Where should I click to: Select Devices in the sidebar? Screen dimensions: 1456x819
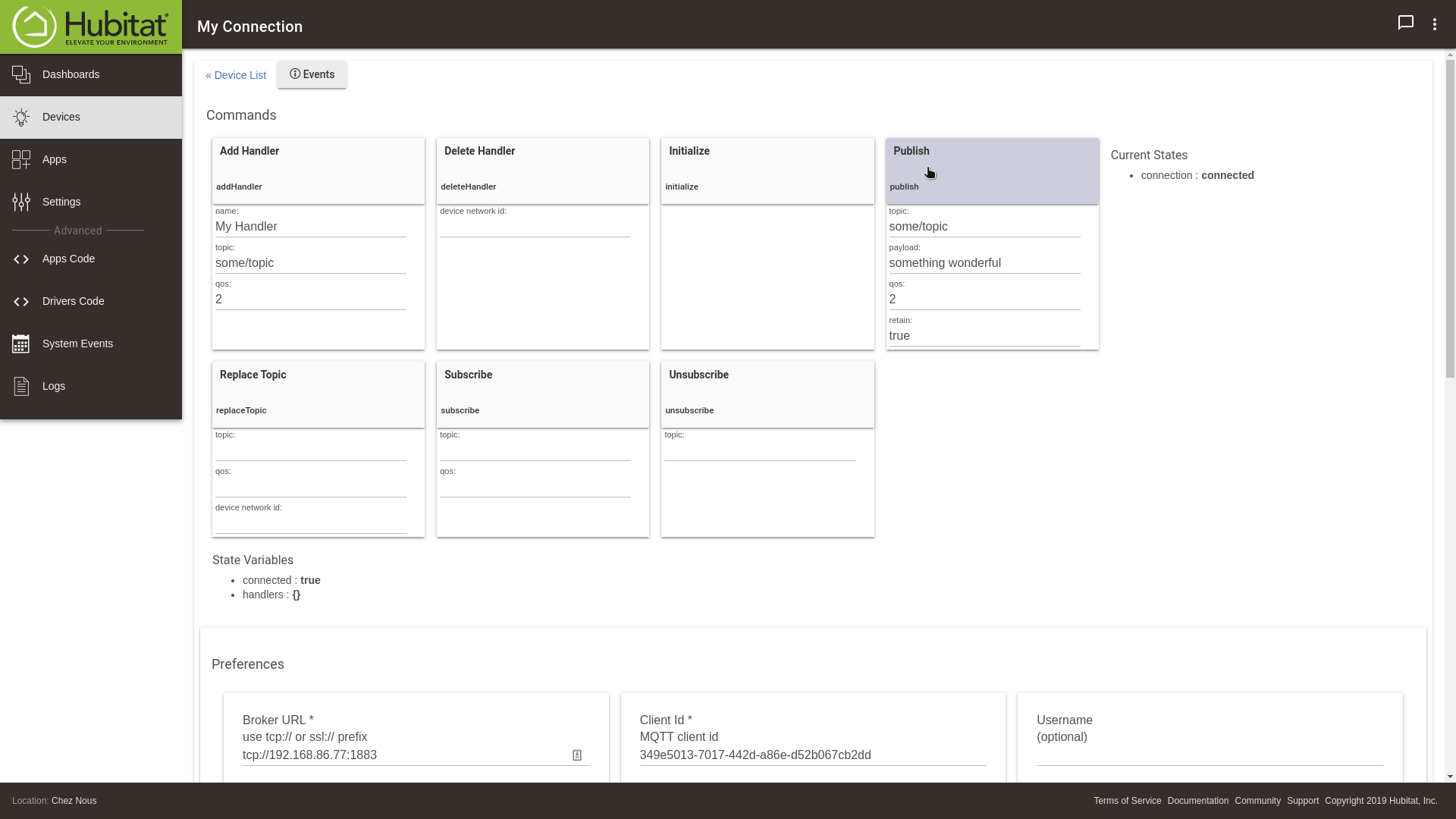coord(61,117)
